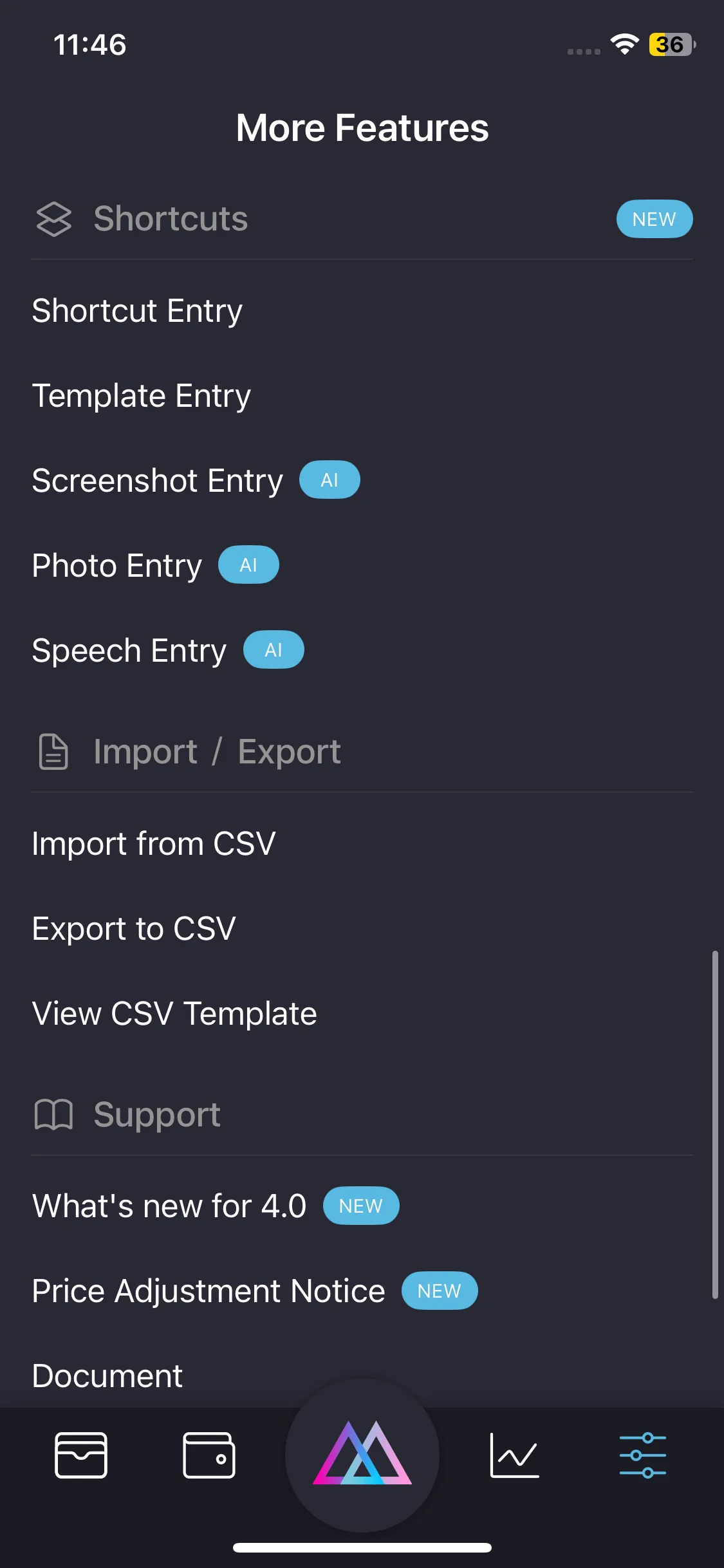The height and width of the screenshot is (1568, 724).
Task: Tap Import from CSV
Action: click(x=154, y=844)
